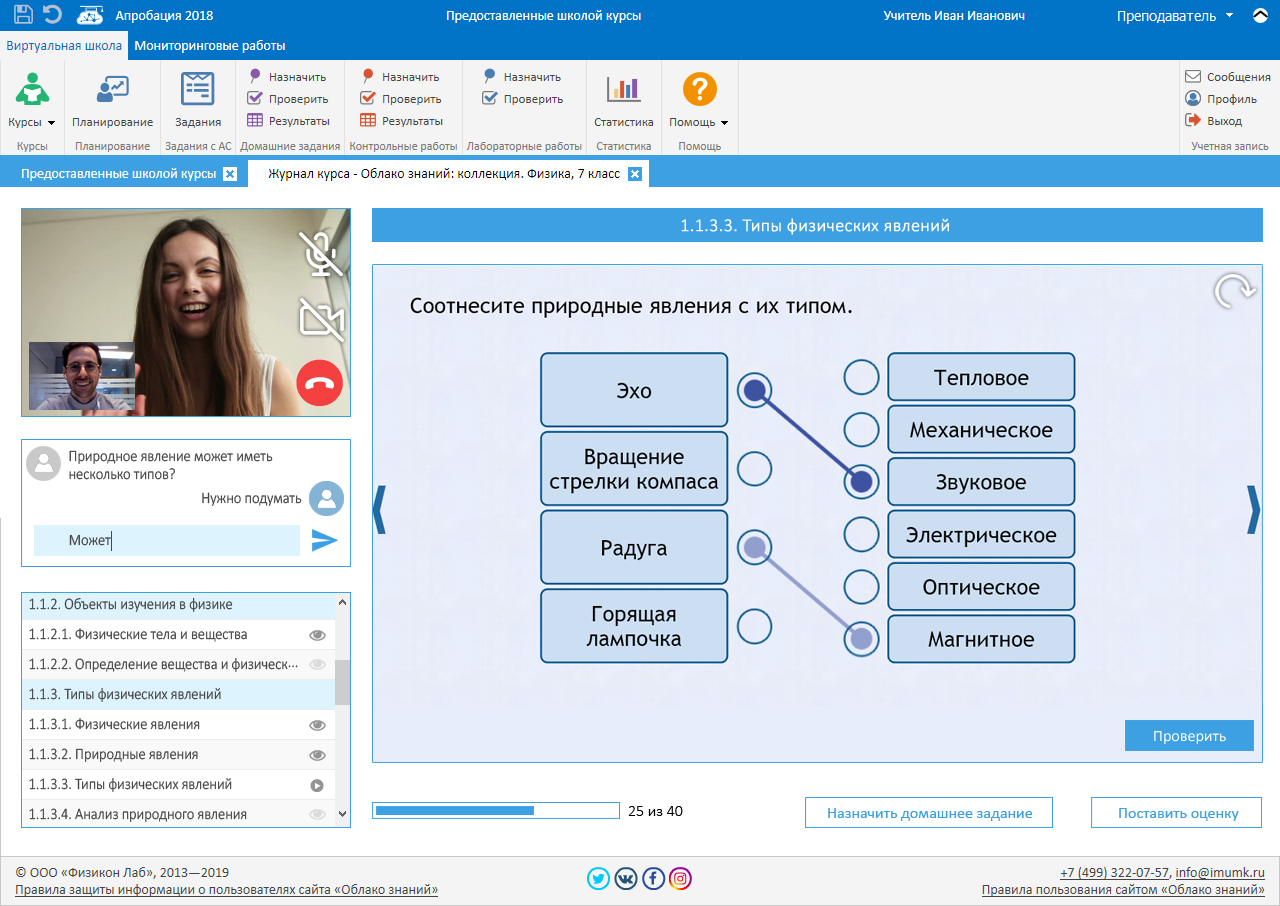Toggle the muted microphone icon in video call
The height and width of the screenshot is (906, 1280).
click(321, 253)
